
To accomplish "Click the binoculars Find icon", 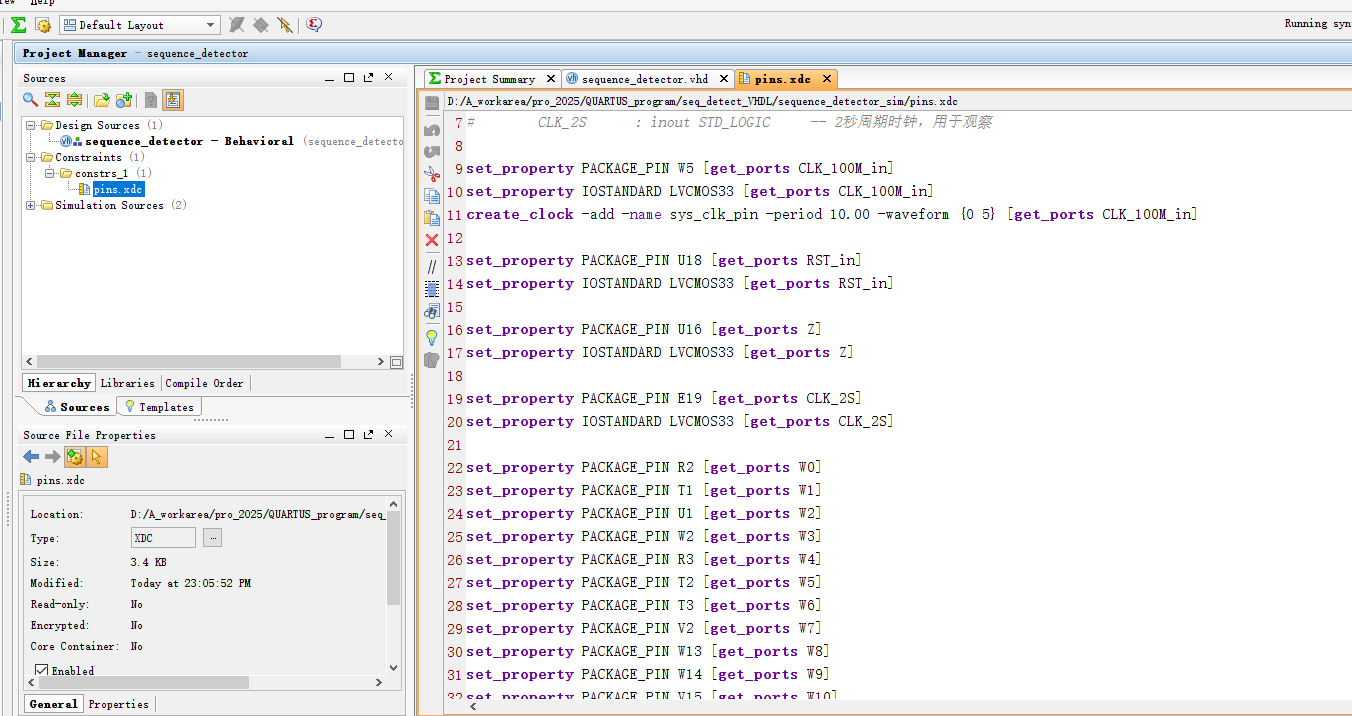I will pos(432,312).
